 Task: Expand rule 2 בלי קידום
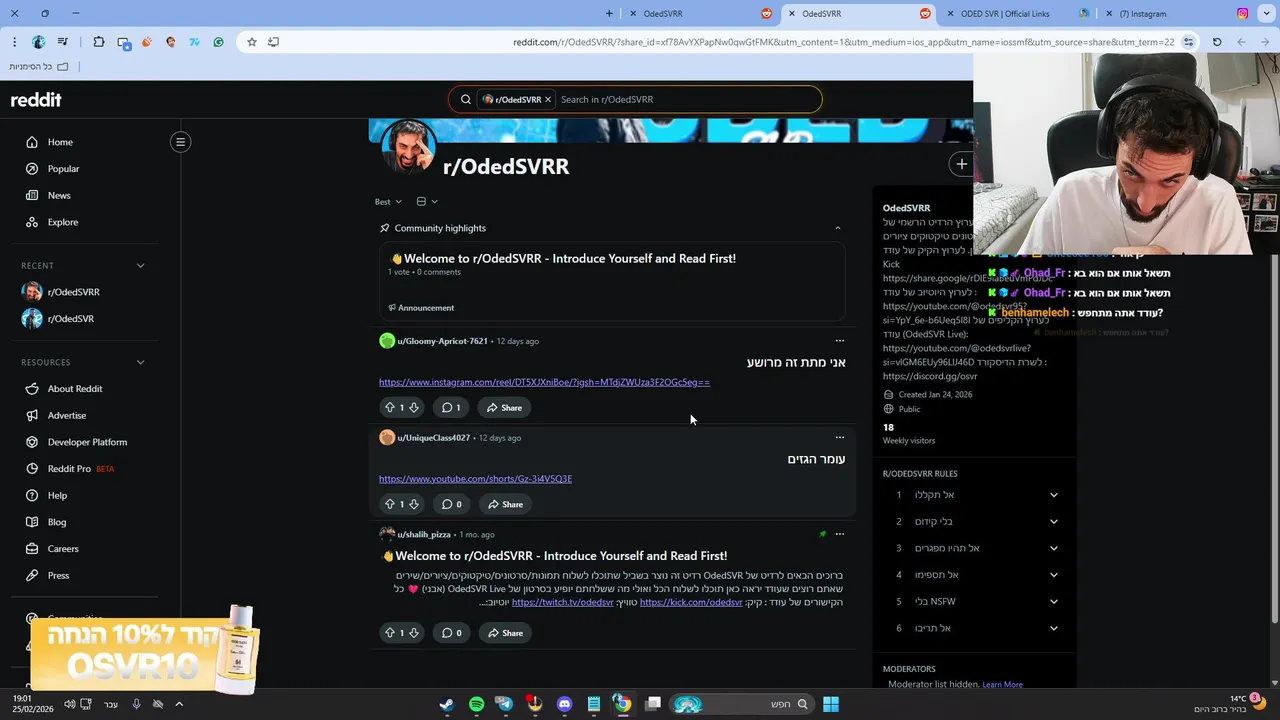1053,522
